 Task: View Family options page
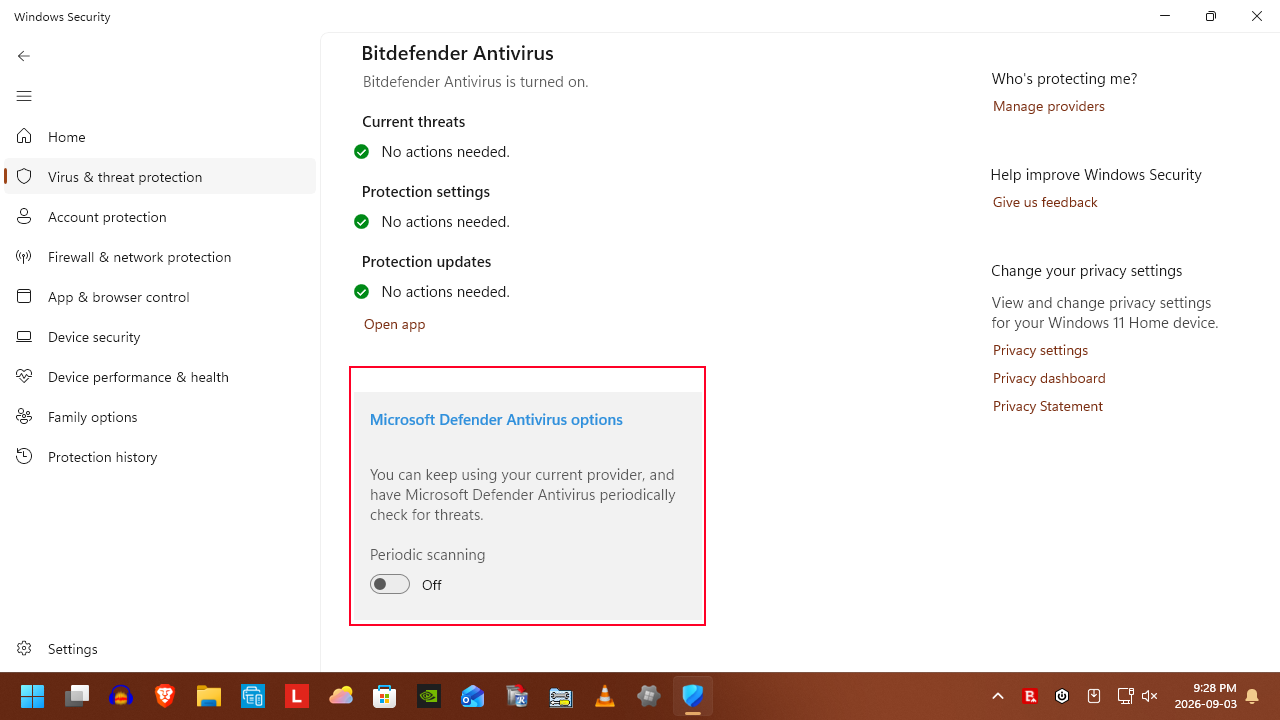point(160,416)
